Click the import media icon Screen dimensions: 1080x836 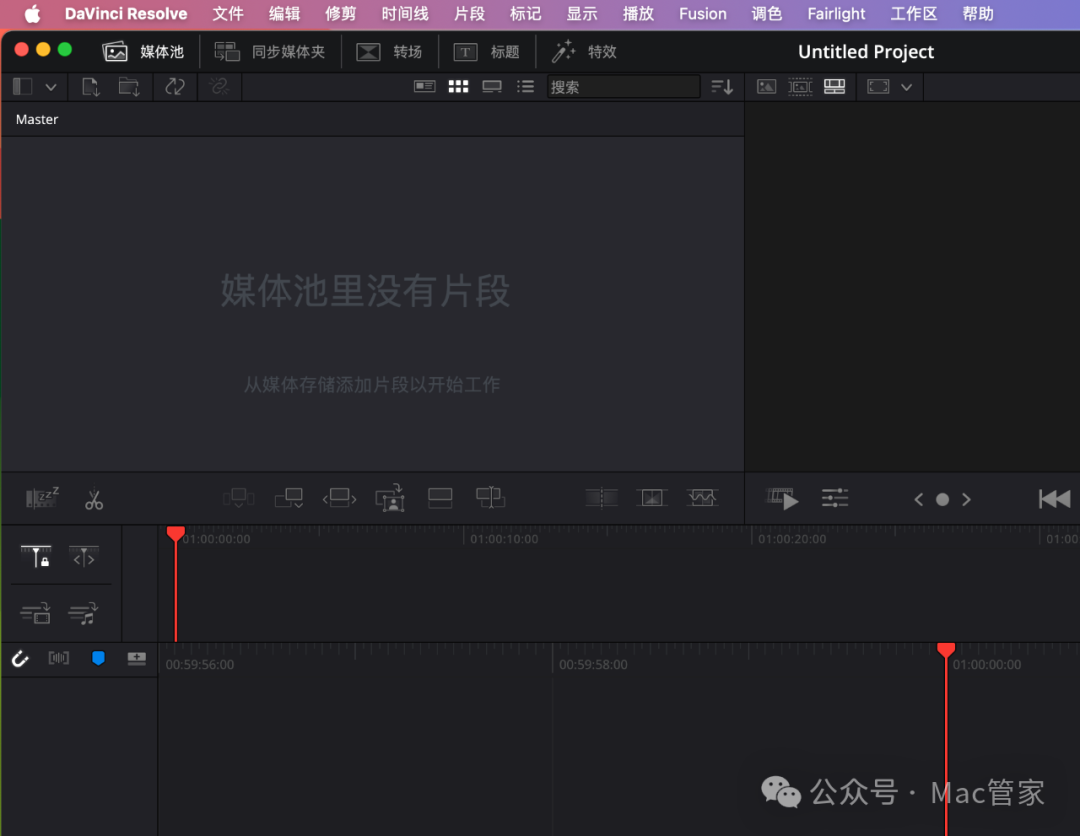[90, 87]
